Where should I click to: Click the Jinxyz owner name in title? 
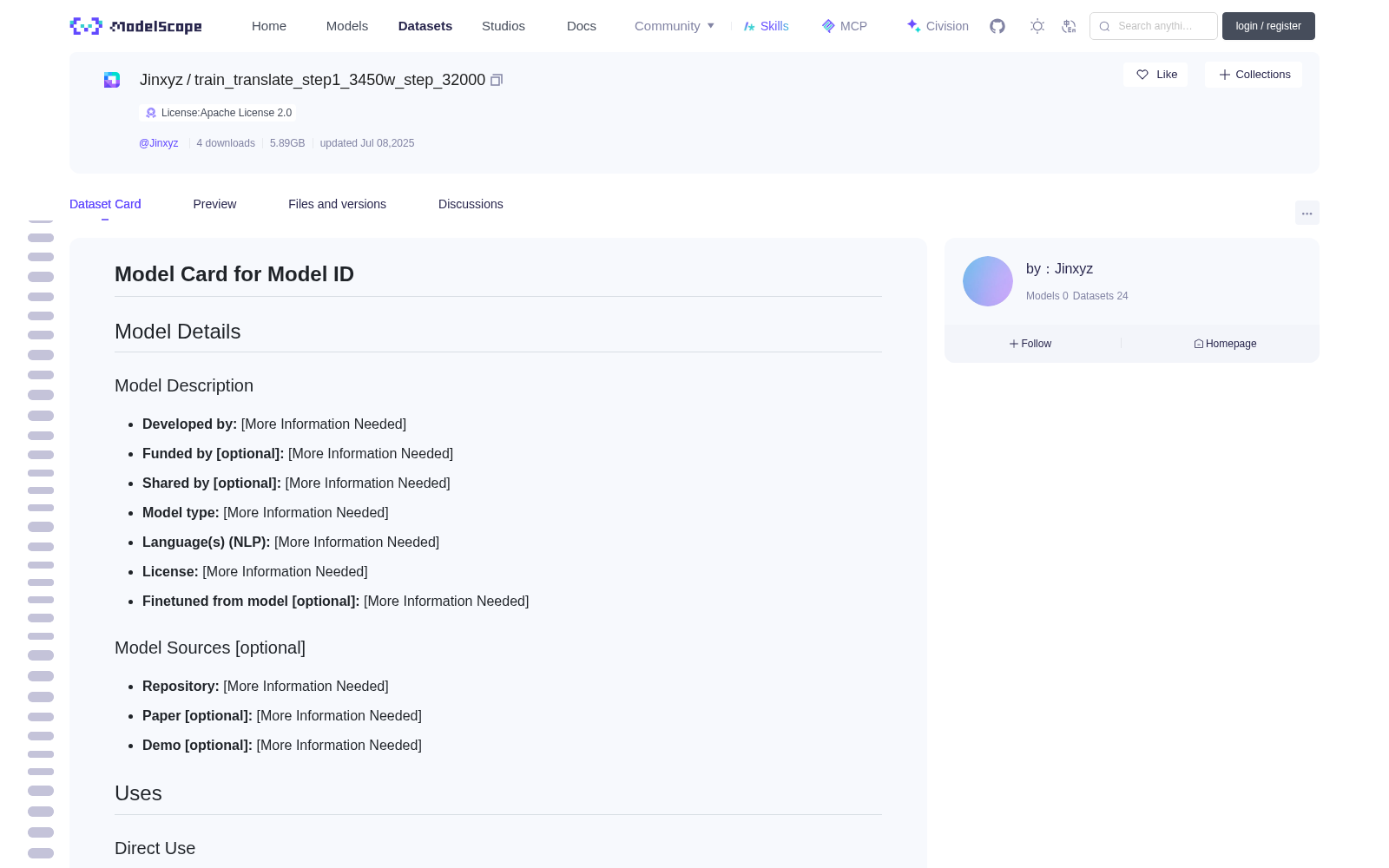tap(161, 80)
